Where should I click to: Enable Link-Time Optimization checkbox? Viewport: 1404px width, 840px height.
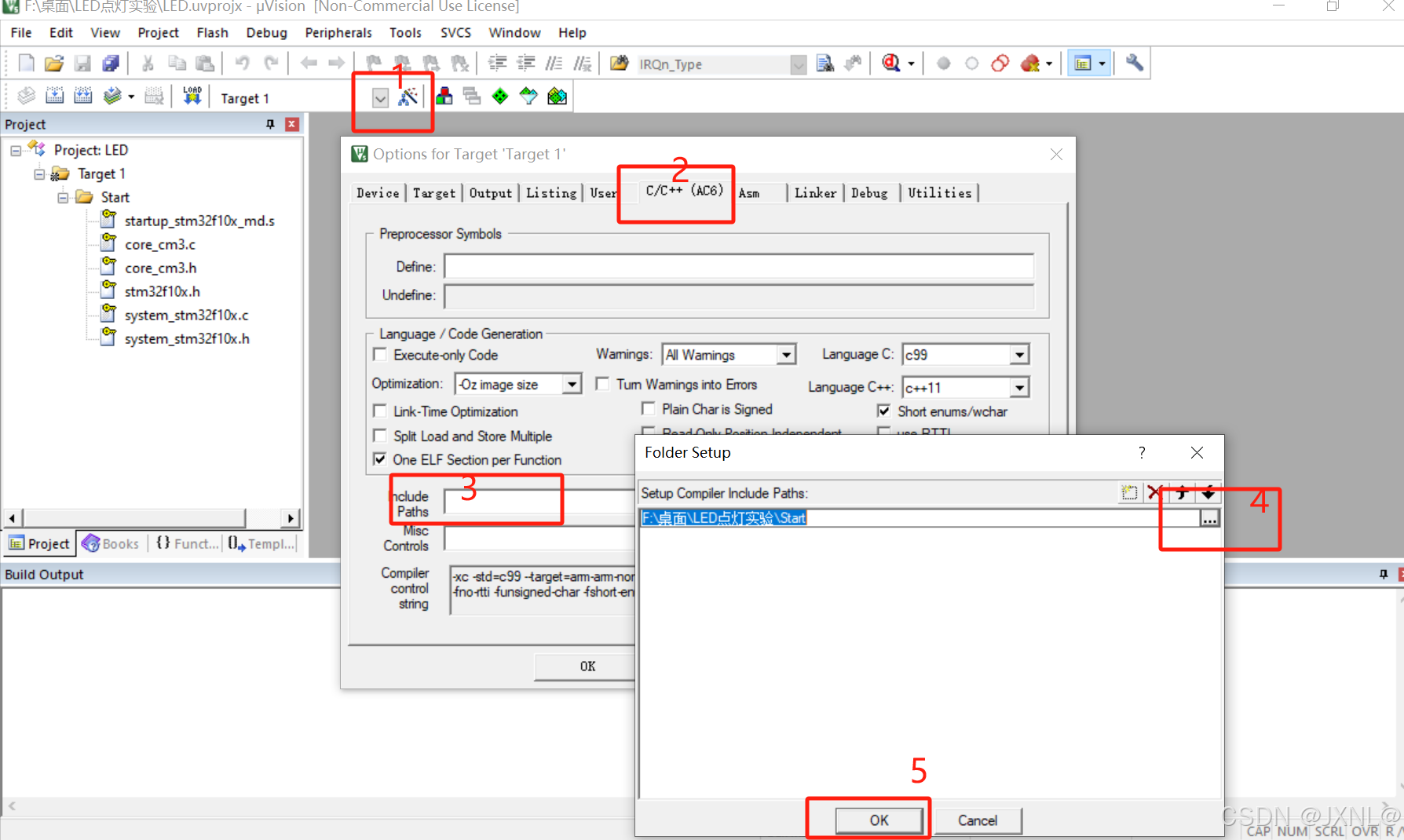coord(380,411)
